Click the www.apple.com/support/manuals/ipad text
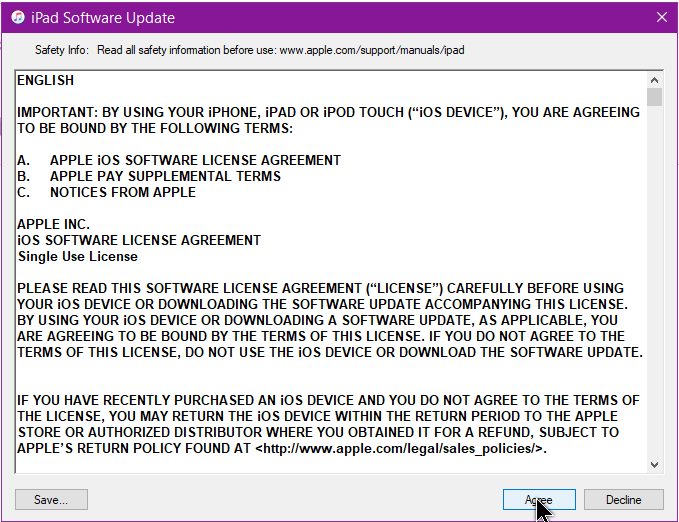 coord(372,50)
